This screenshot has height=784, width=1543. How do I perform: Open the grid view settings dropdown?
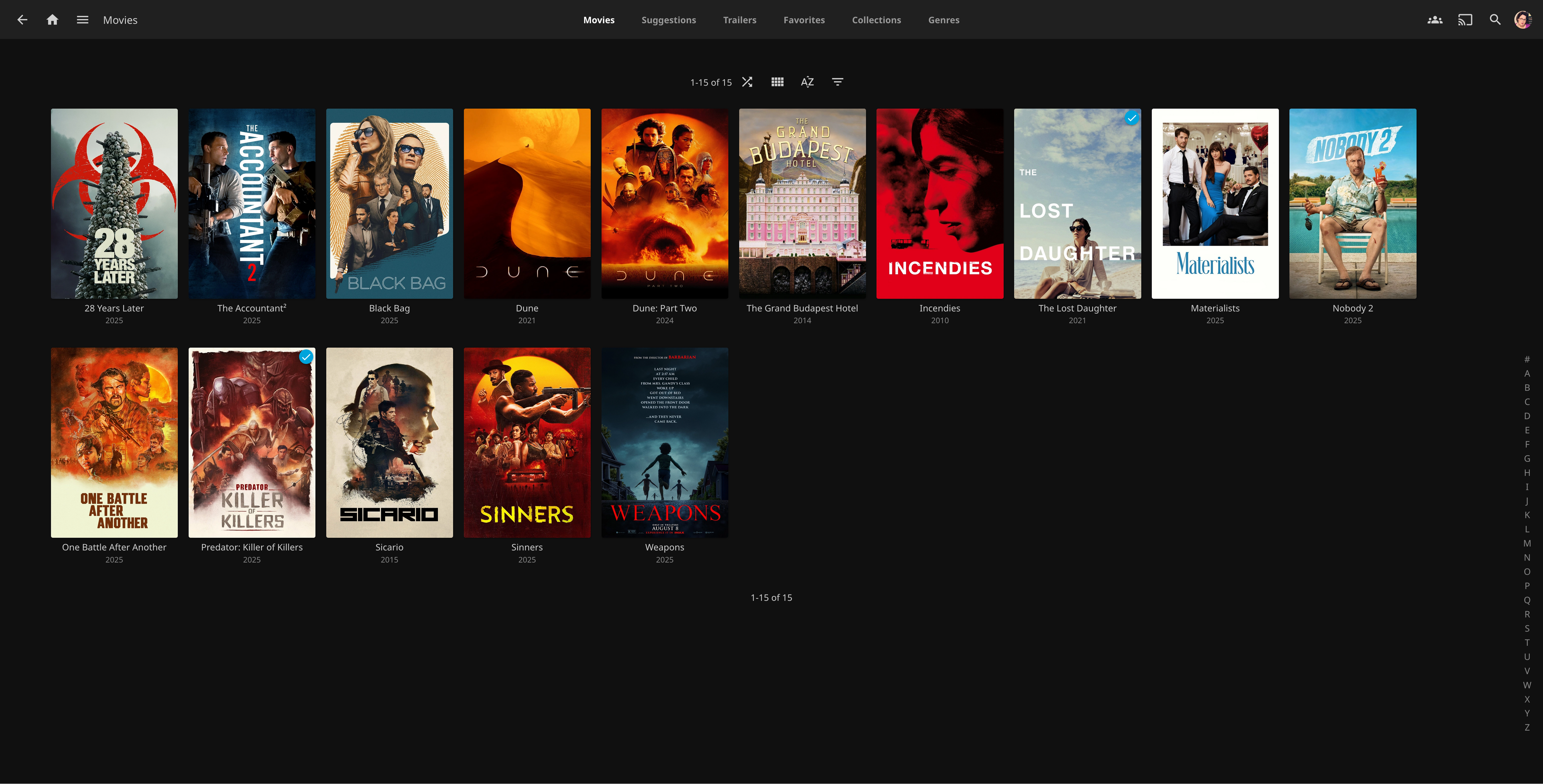(x=778, y=82)
